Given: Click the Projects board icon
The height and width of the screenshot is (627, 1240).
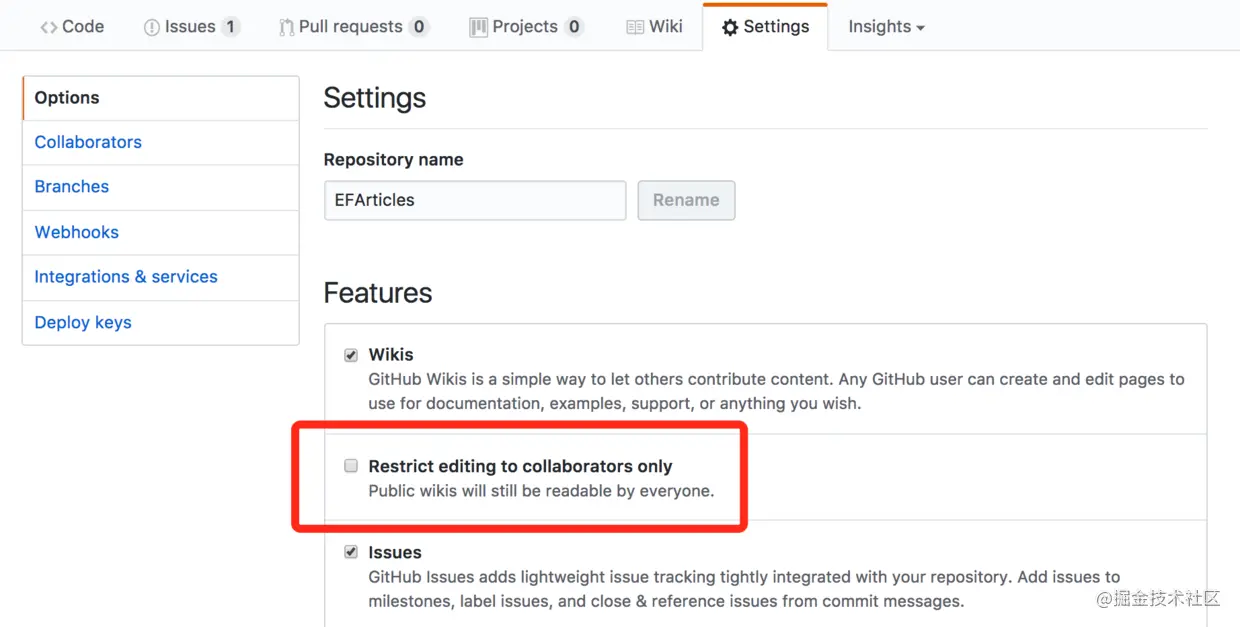Looking at the screenshot, I should tap(478, 28).
